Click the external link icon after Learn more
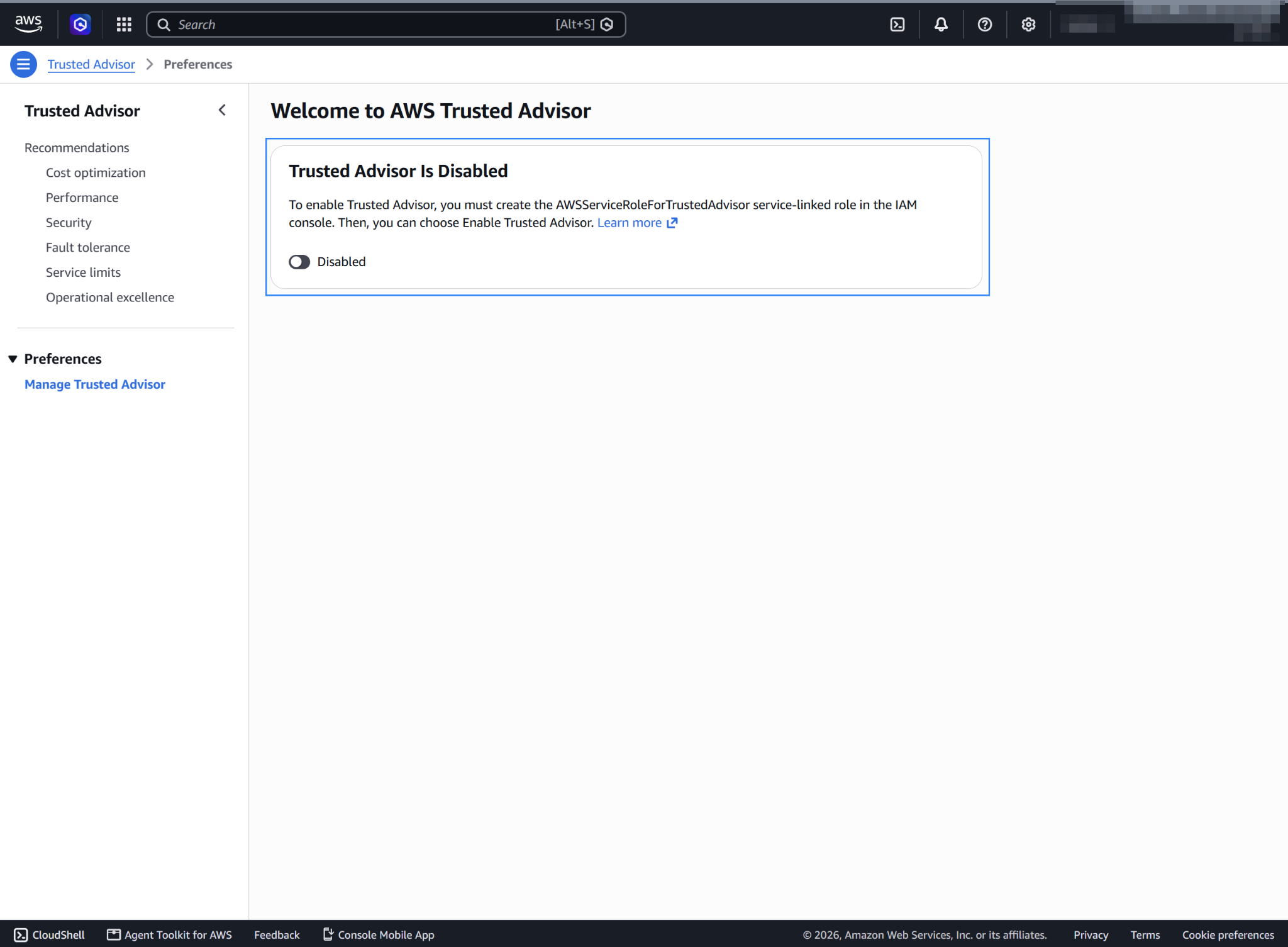Image resolution: width=1288 pixels, height=947 pixels. pos(672,223)
